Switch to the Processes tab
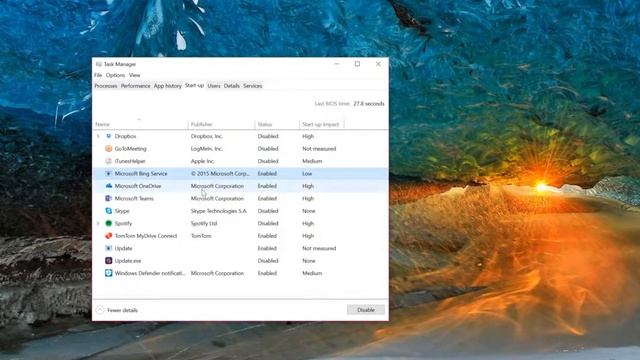This screenshot has height=360, width=640. click(106, 86)
